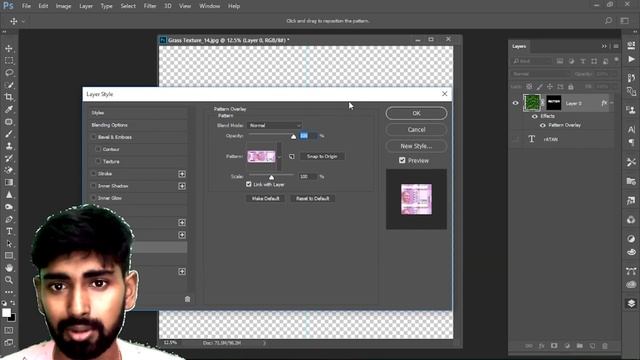Open the Image menu
The height and width of the screenshot is (360, 640).
[63, 6]
